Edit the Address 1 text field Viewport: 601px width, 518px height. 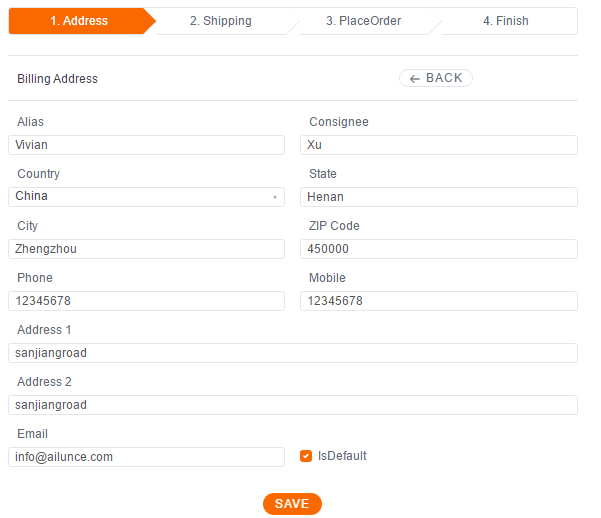coord(293,353)
